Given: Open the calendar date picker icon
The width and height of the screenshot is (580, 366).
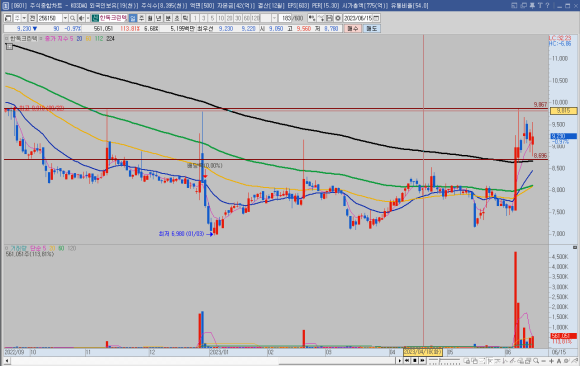Looking at the screenshot, I should (x=376, y=18).
